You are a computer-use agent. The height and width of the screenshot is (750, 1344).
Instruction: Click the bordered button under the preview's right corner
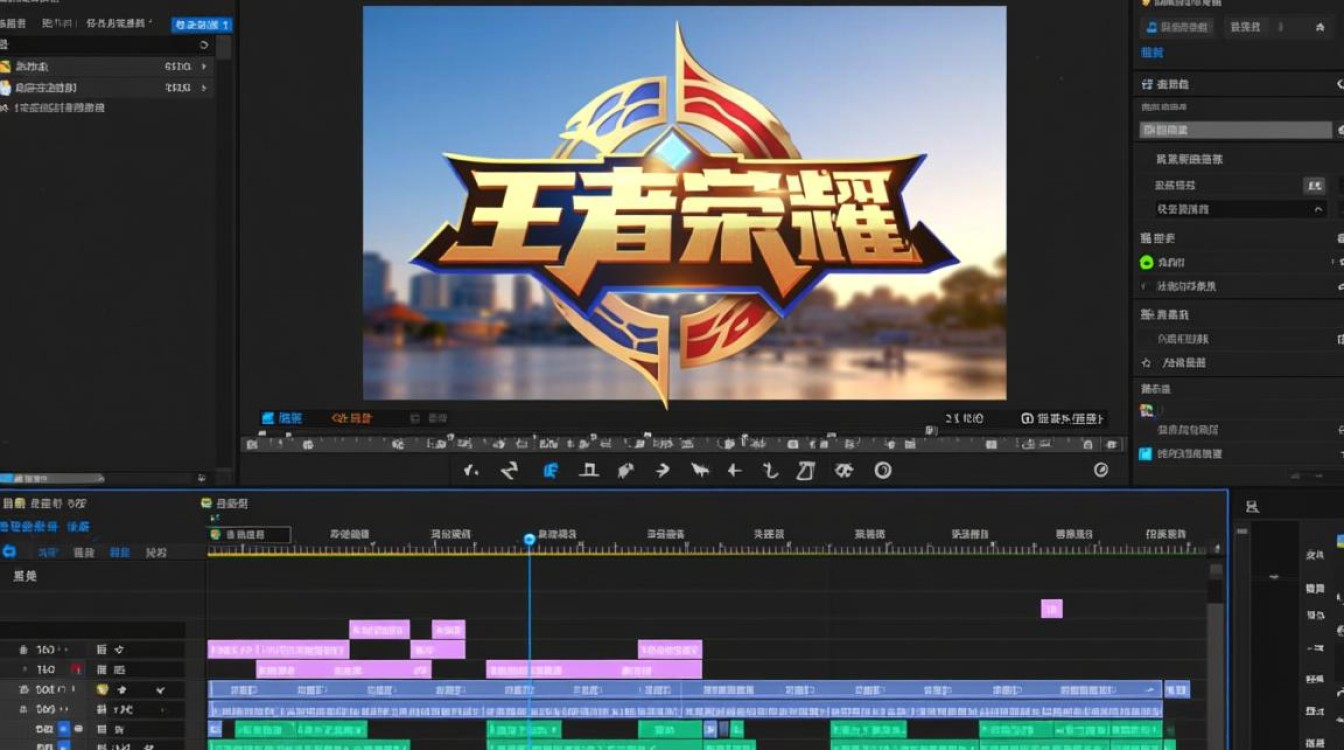1062,418
